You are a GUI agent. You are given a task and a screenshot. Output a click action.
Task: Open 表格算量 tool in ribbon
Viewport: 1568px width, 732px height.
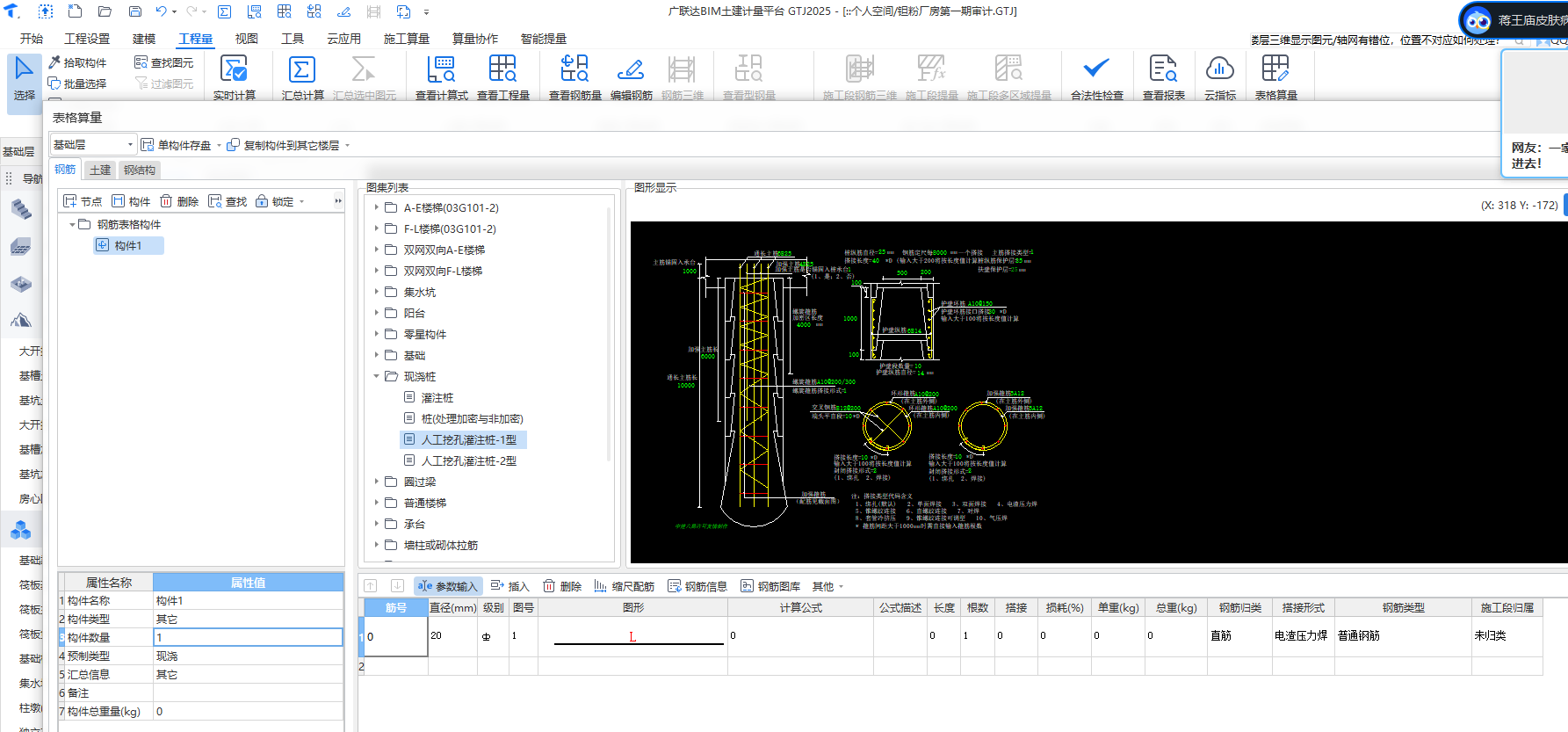pos(1275,77)
